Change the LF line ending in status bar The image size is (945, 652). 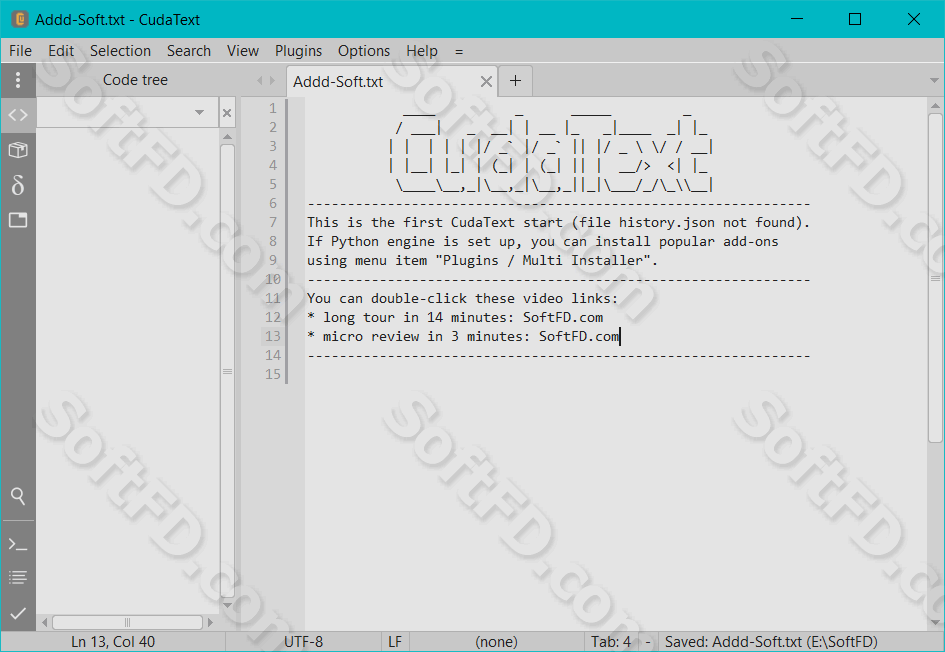[x=395, y=642]
